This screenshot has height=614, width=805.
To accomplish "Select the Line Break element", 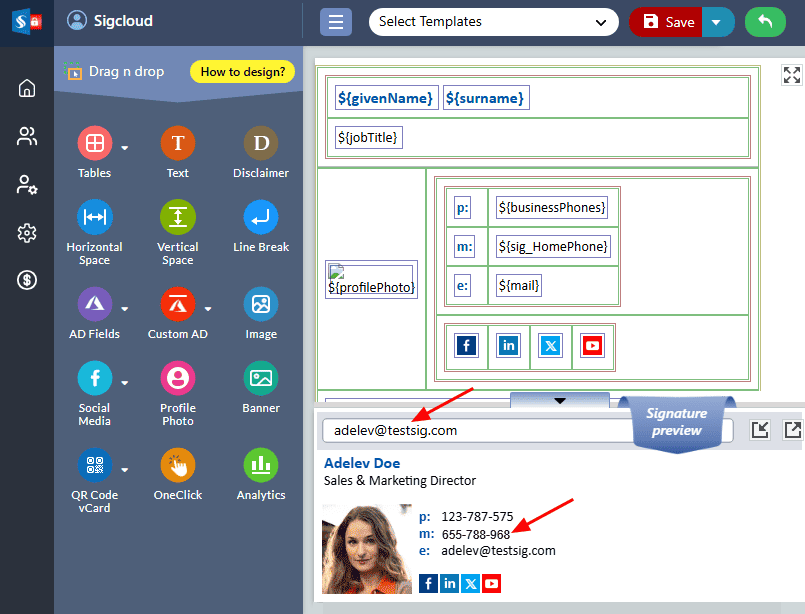I will click(261, 218).
